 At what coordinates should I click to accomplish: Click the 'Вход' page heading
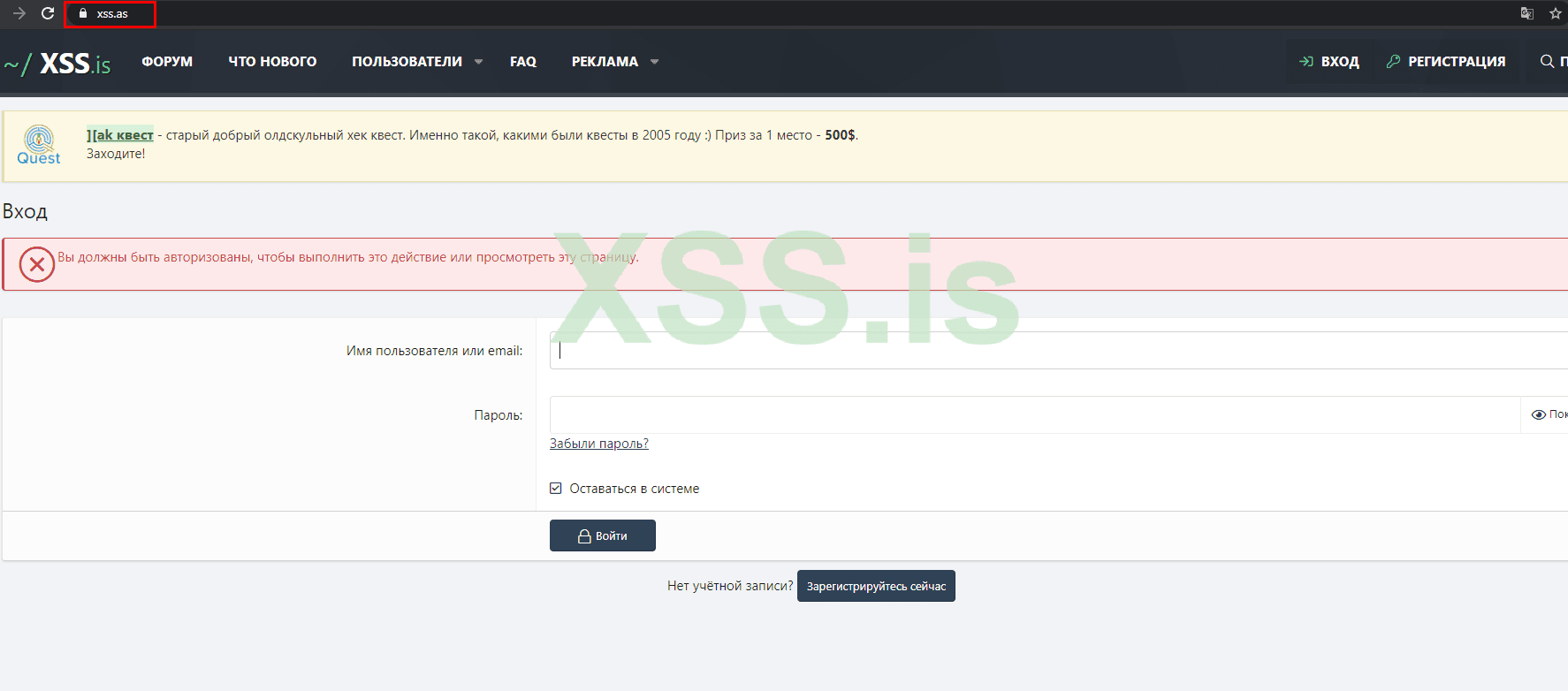[25, 211]
